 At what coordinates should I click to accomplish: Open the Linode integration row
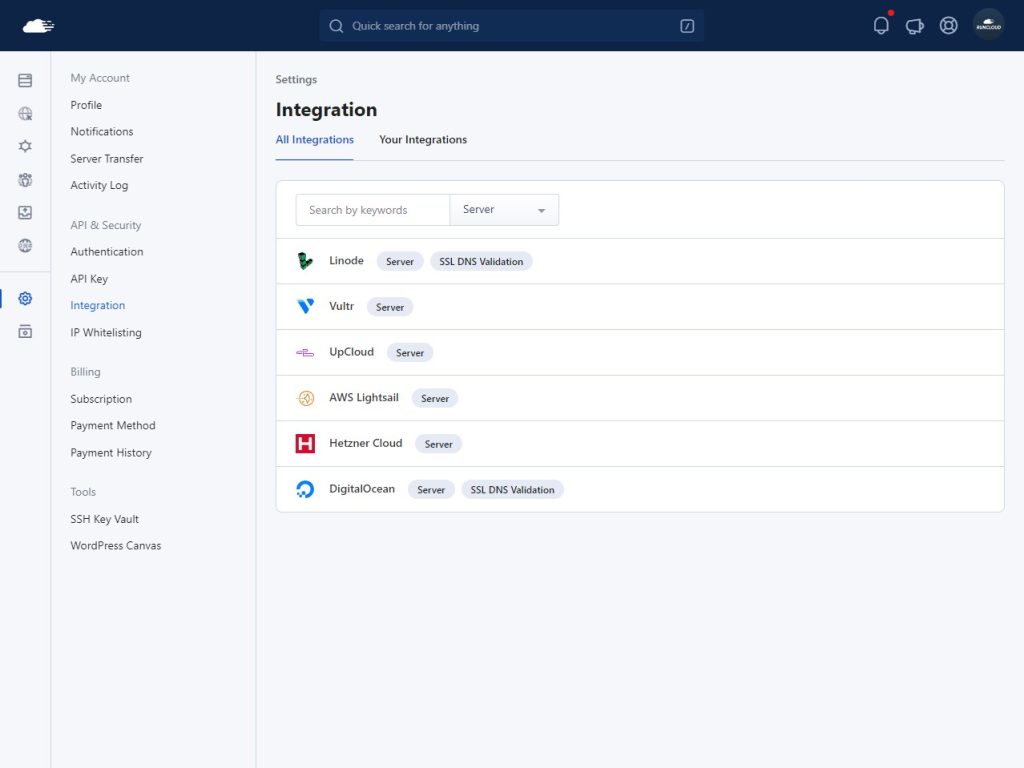(x=640, y=261)
